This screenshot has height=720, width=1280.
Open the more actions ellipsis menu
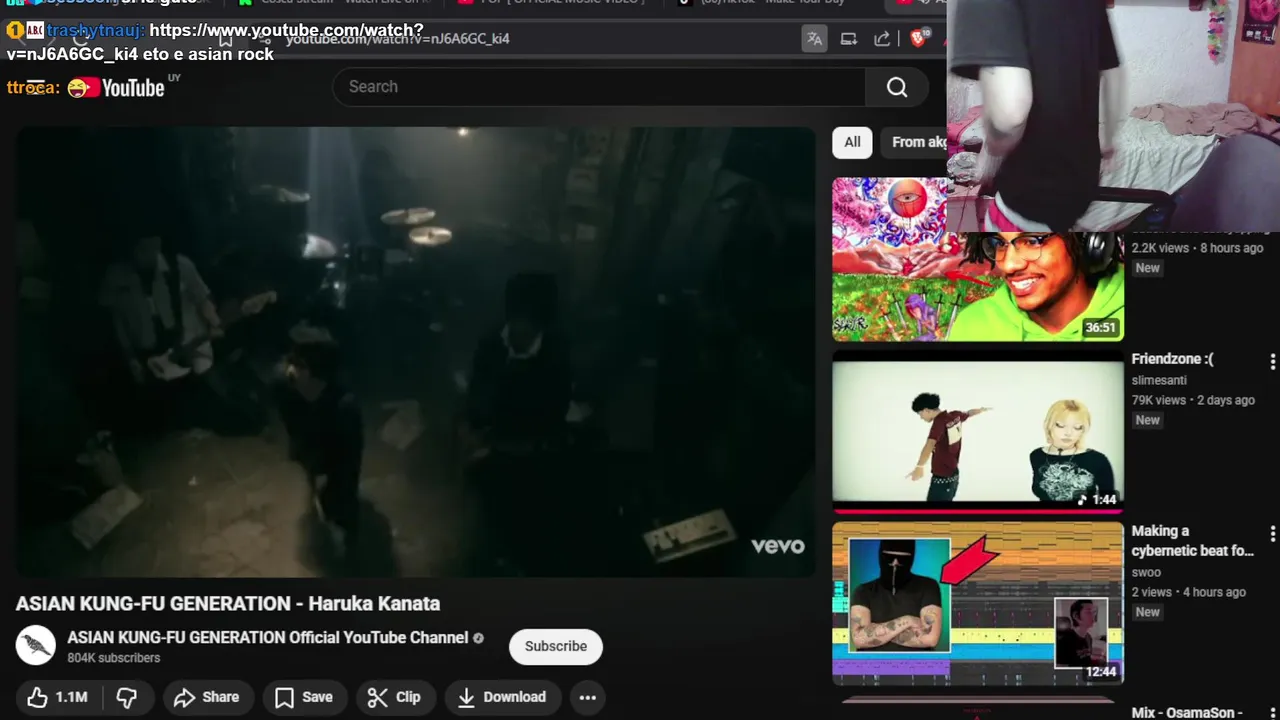[x=588, y=697]
